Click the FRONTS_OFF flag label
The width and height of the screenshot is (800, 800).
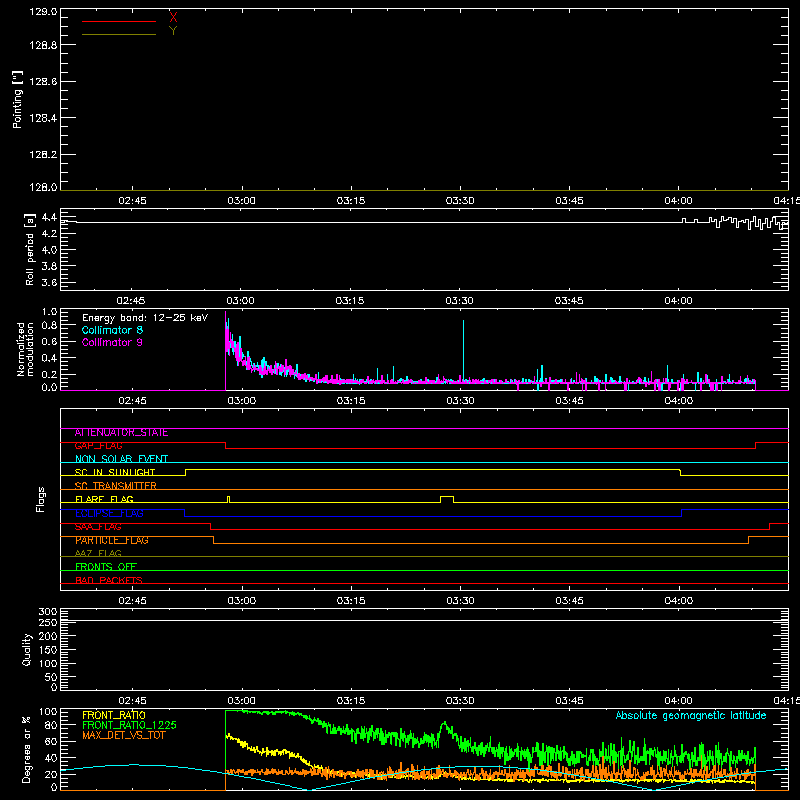click(106, 566)
